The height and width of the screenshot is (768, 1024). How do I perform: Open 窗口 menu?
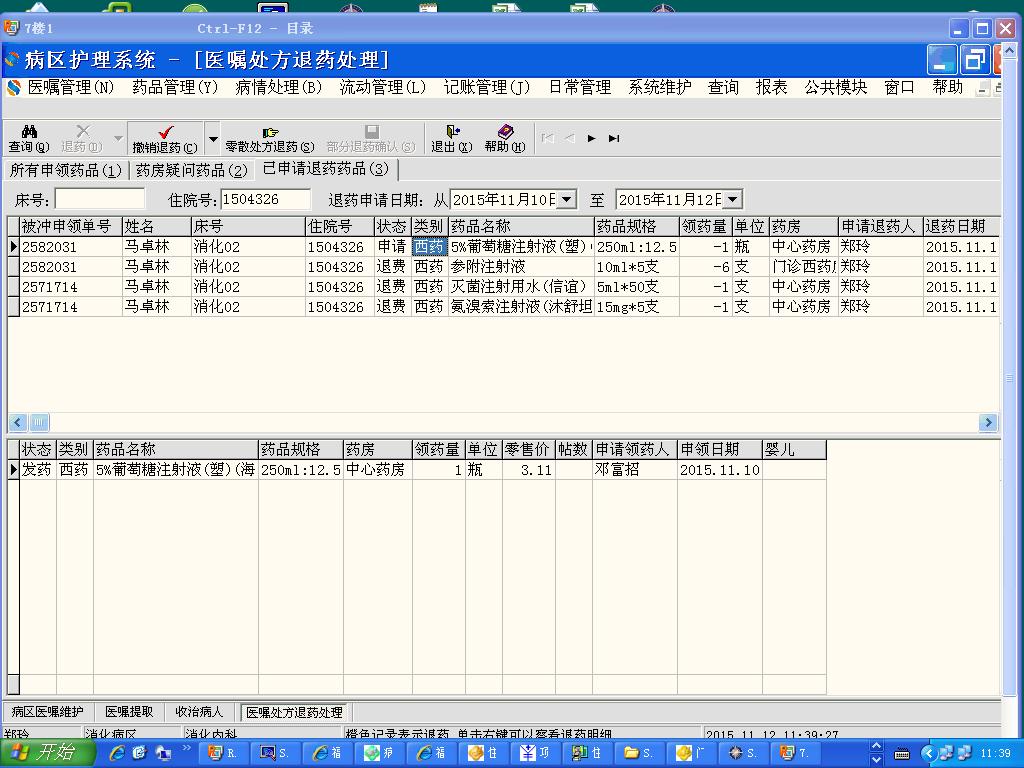click(x=899, y=87)
